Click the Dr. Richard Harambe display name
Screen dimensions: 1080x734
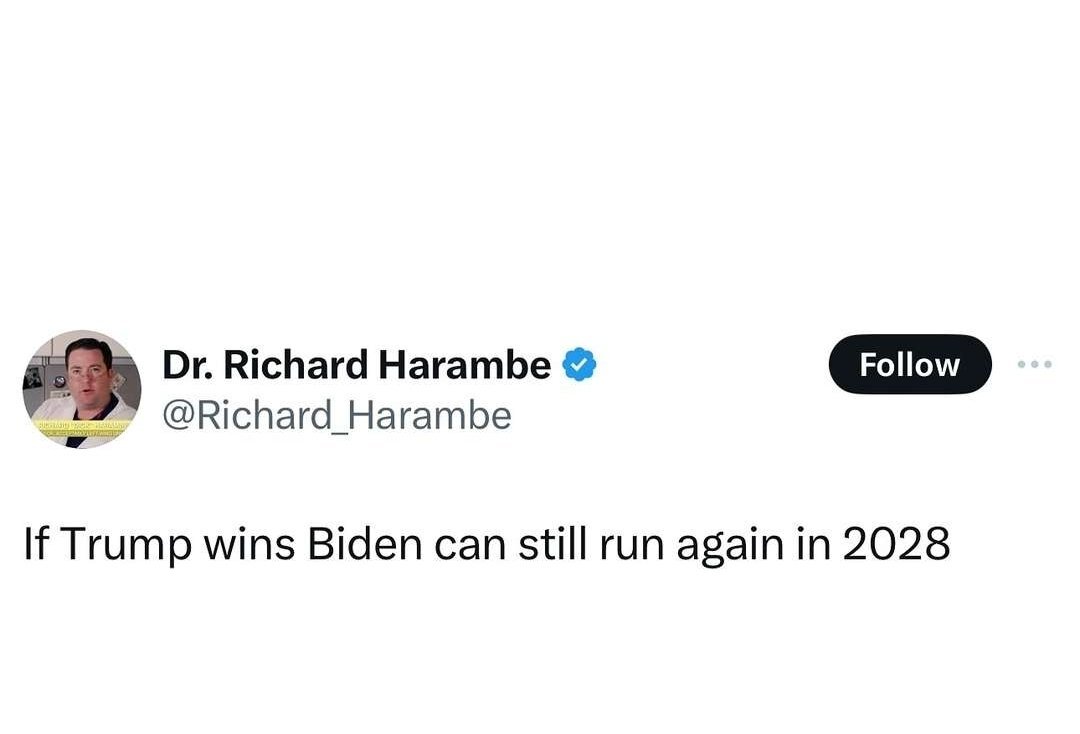click(356, 366)
